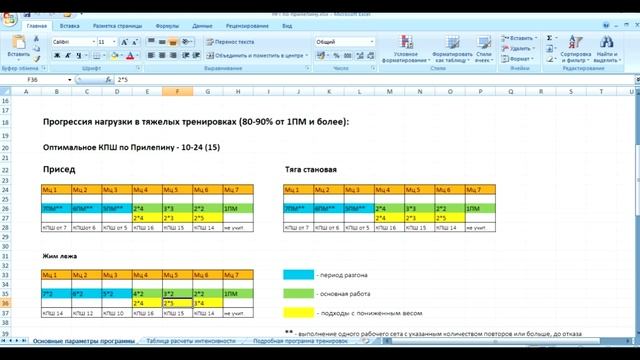Switch to the Формулы ribbon tab
640x360 pixels.
[x=167, y=26]
